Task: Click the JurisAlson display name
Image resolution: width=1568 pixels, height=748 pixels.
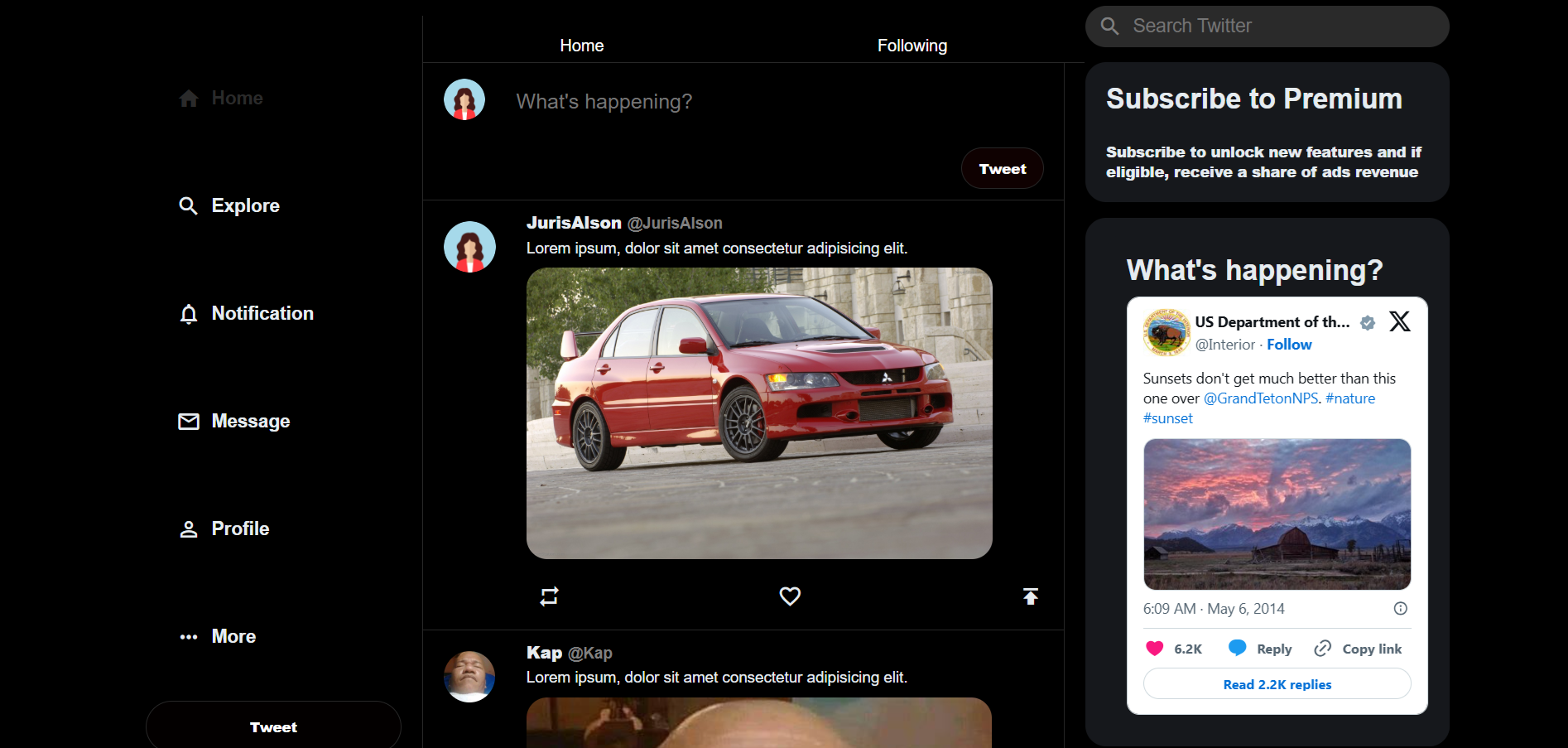Action: (574, 223)
